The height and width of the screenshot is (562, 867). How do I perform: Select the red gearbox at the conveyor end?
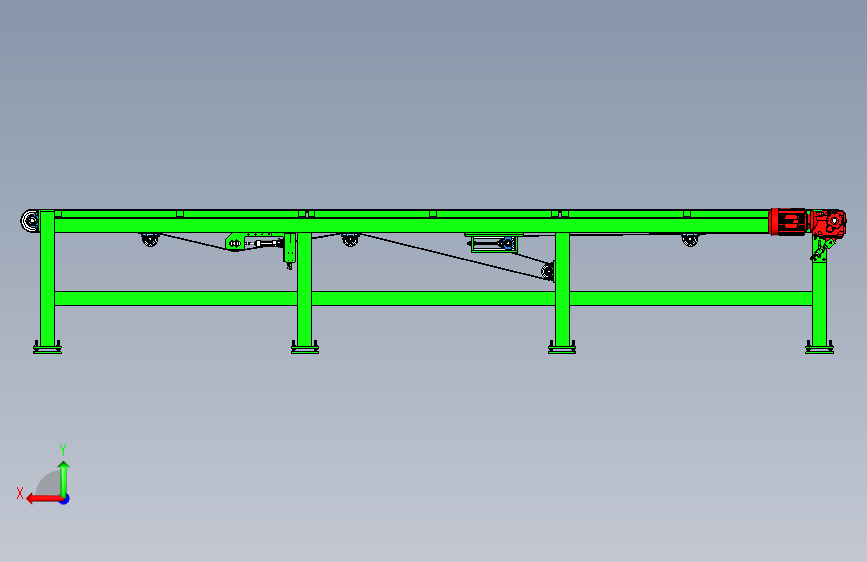828,223
